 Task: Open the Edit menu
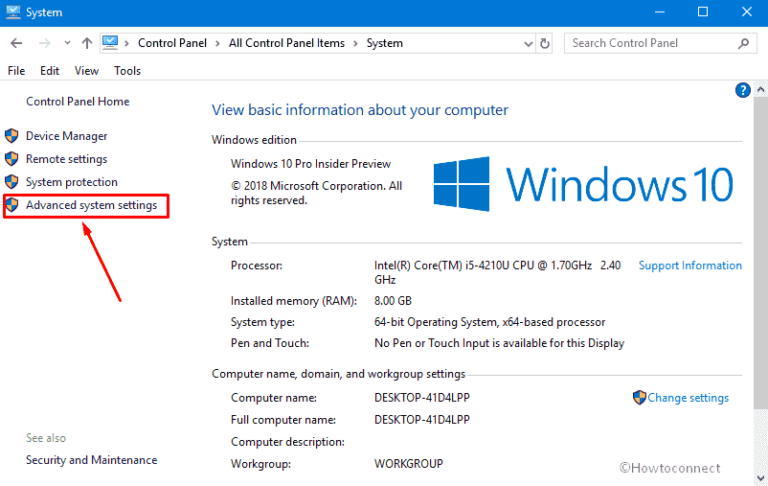[x=49, y=71]
